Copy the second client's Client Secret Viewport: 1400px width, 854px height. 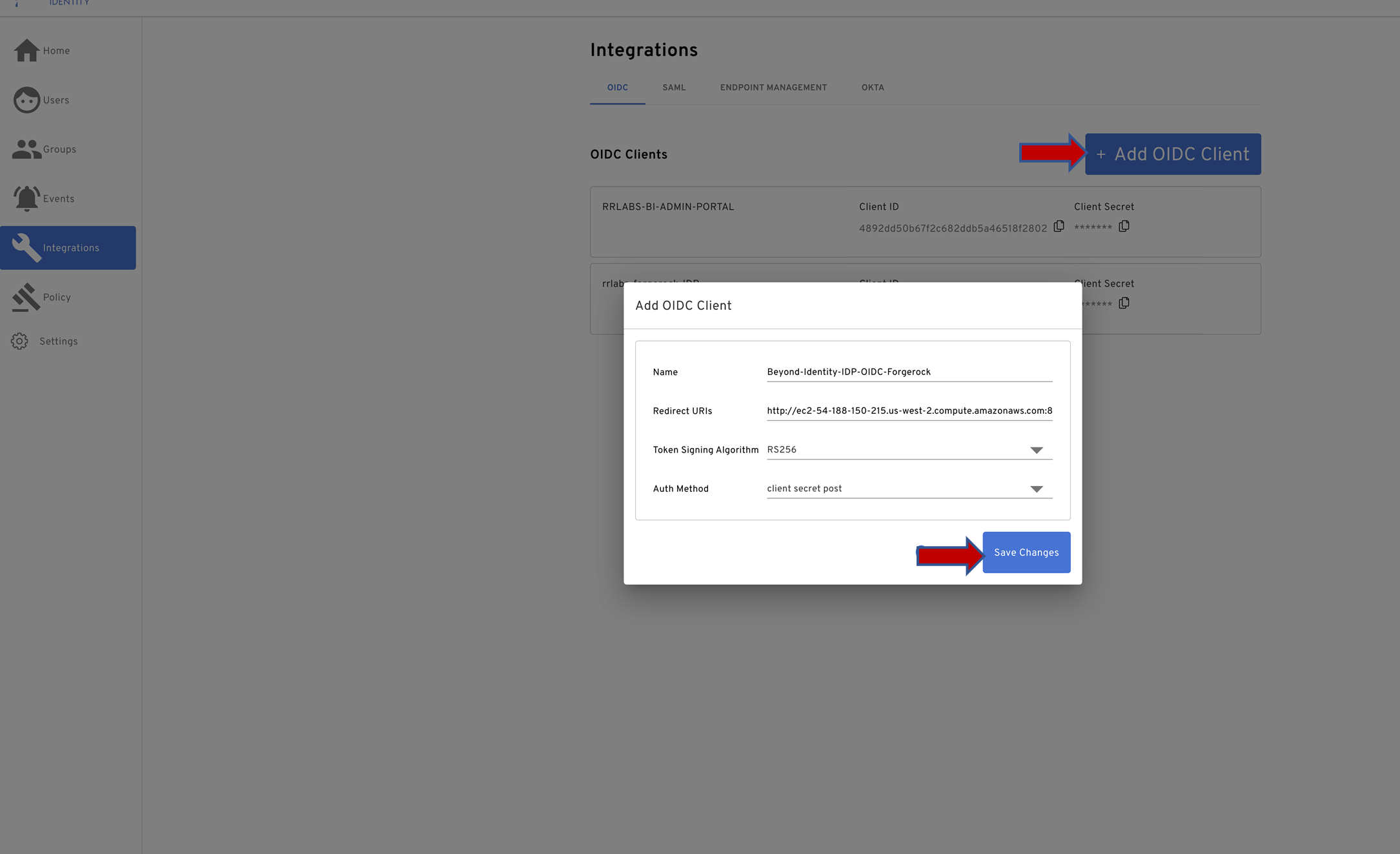pyautogui.click(x=1124, y=303)
